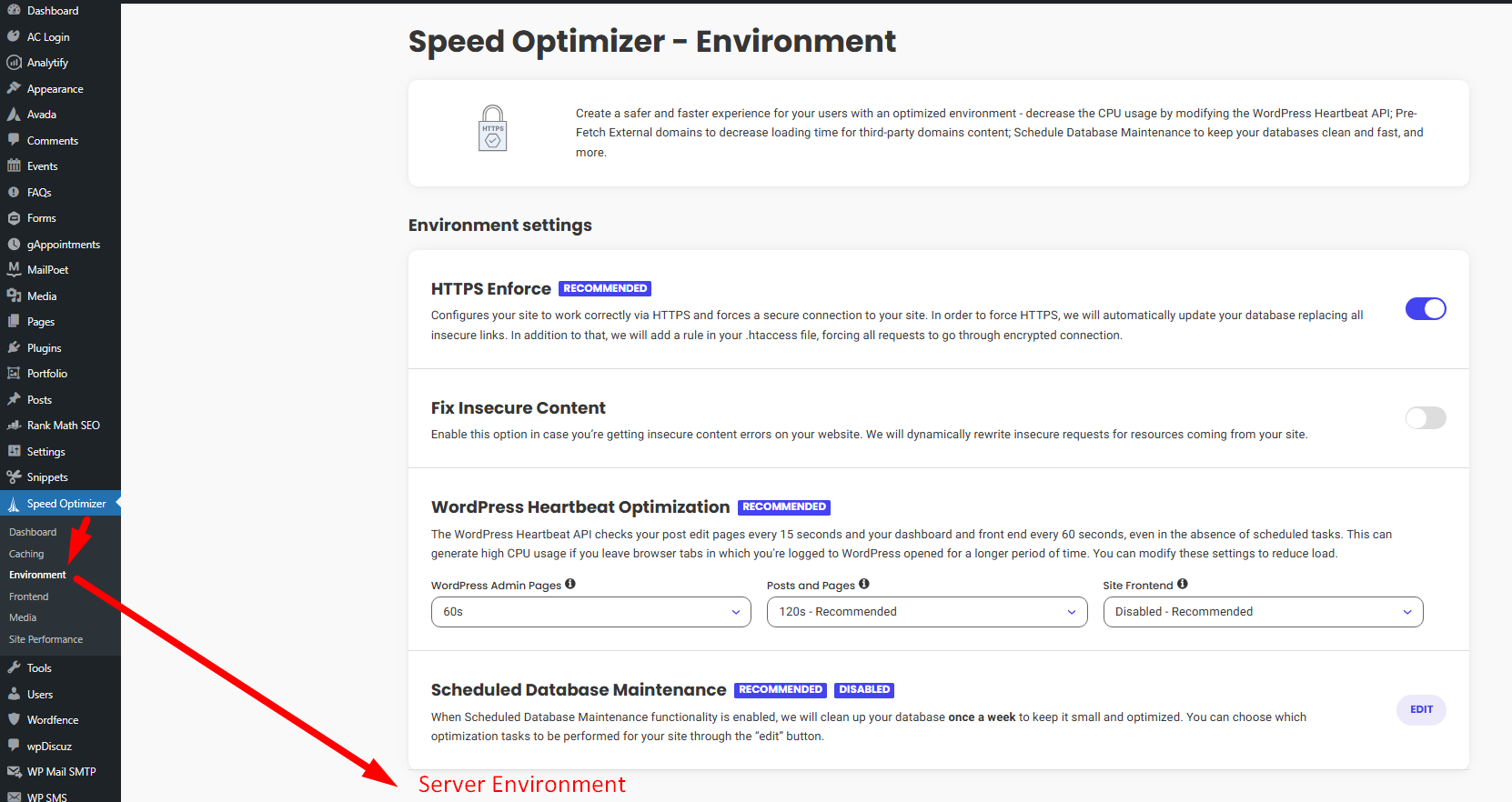Click the Plugins plug icon
The image size is (1512, 802).
(x=14, y=347)
